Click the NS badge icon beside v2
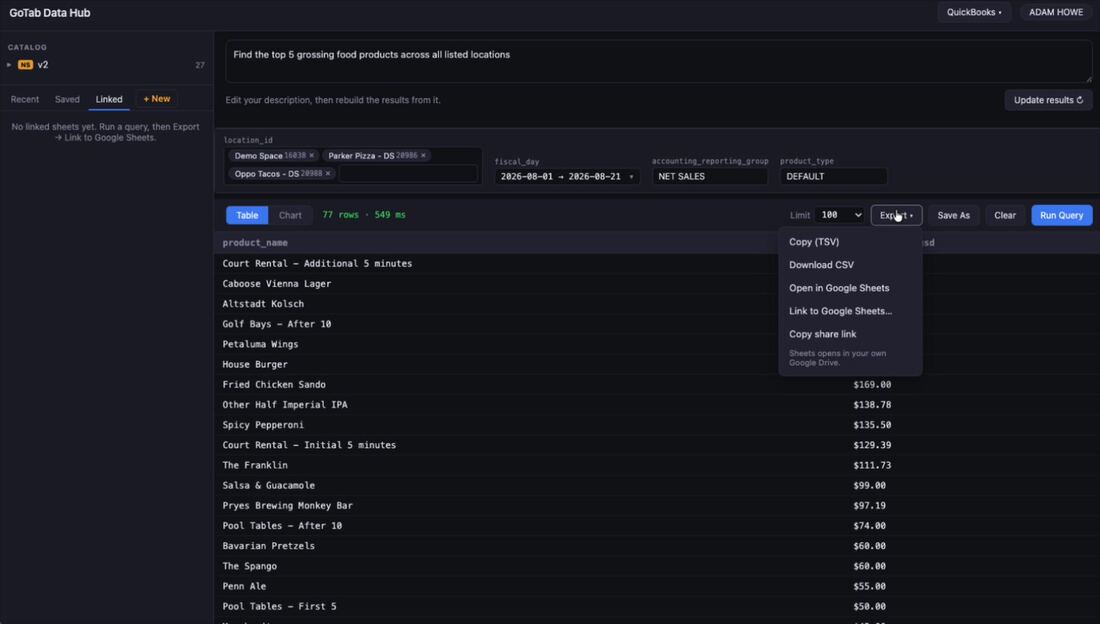The image size is (1100, 624). point(25,65)
